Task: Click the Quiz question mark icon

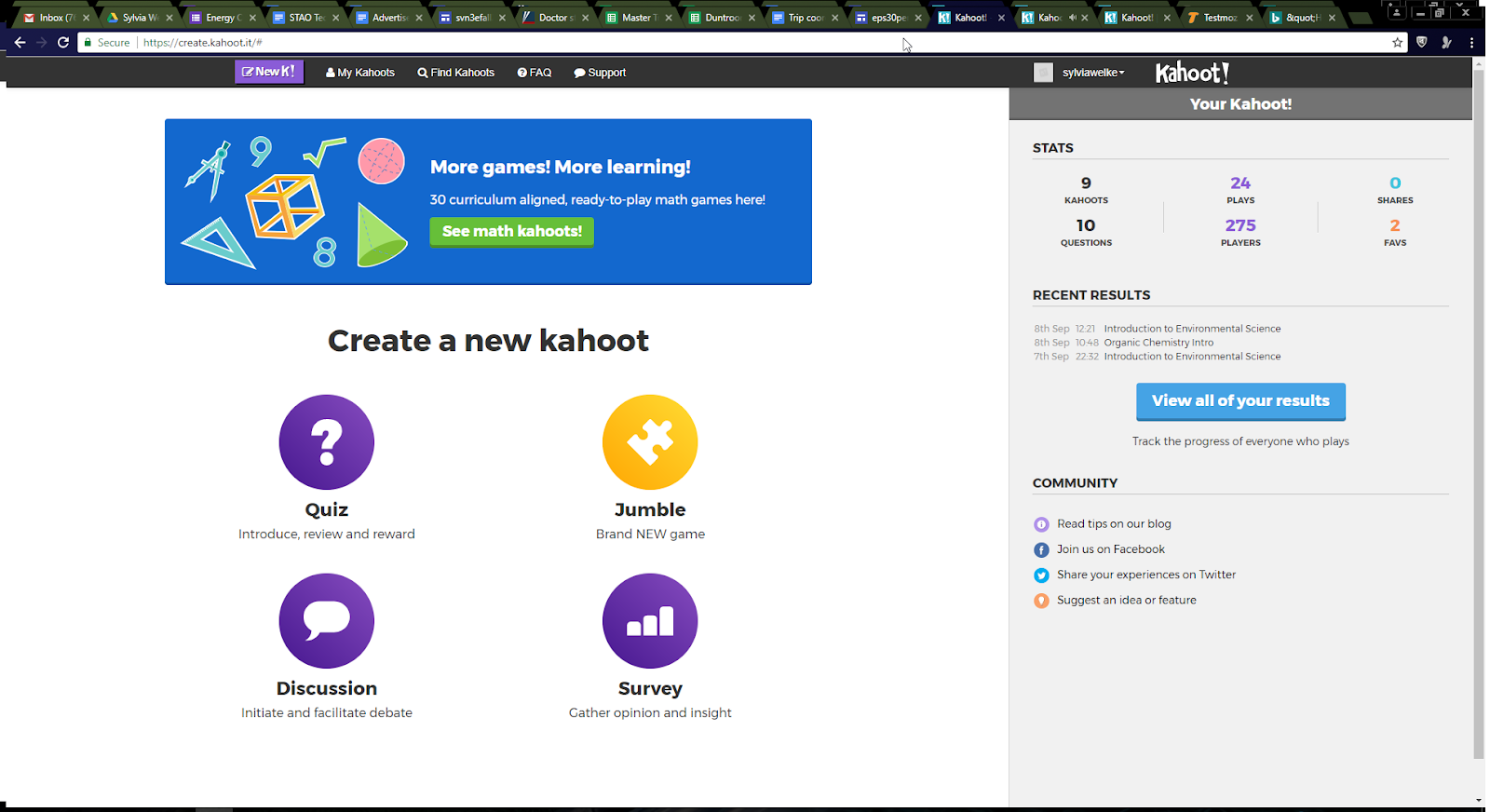Action: (x=327, y=442)
